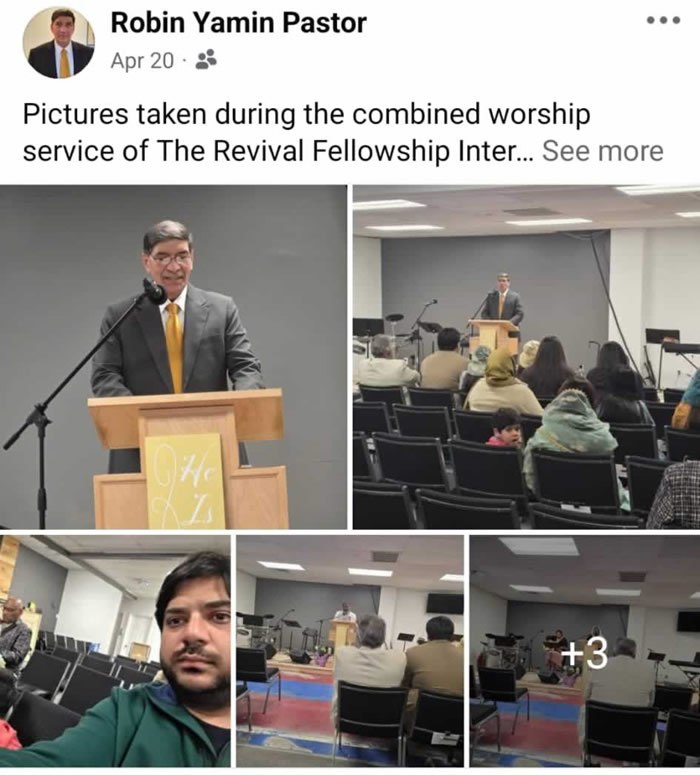Tap the yellow tie in profile avatar
The image size is (700, 775).
click(65, 63)
